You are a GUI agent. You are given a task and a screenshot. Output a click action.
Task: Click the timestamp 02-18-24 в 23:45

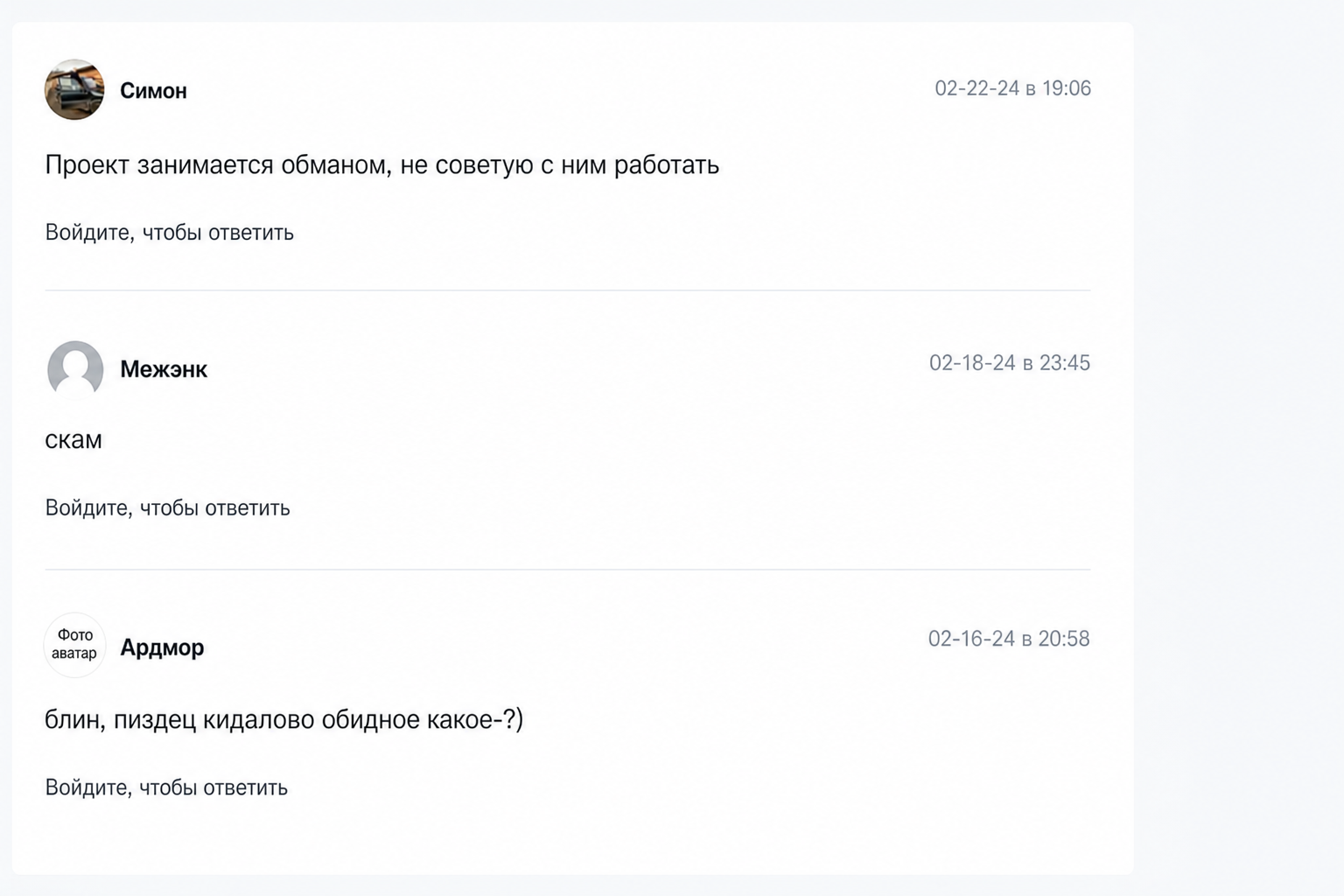(1009, 363)
